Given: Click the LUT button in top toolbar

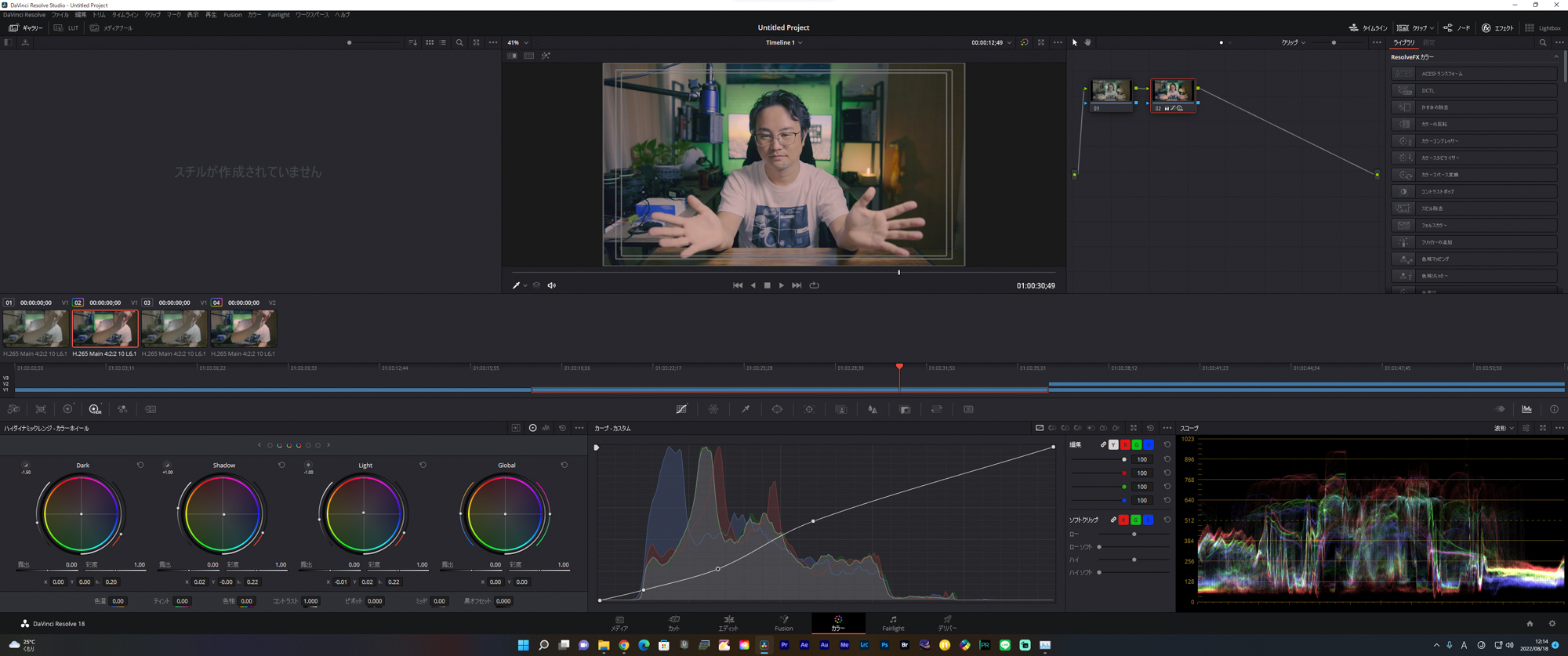Looking at the screenshot, I should click(67, 28).
